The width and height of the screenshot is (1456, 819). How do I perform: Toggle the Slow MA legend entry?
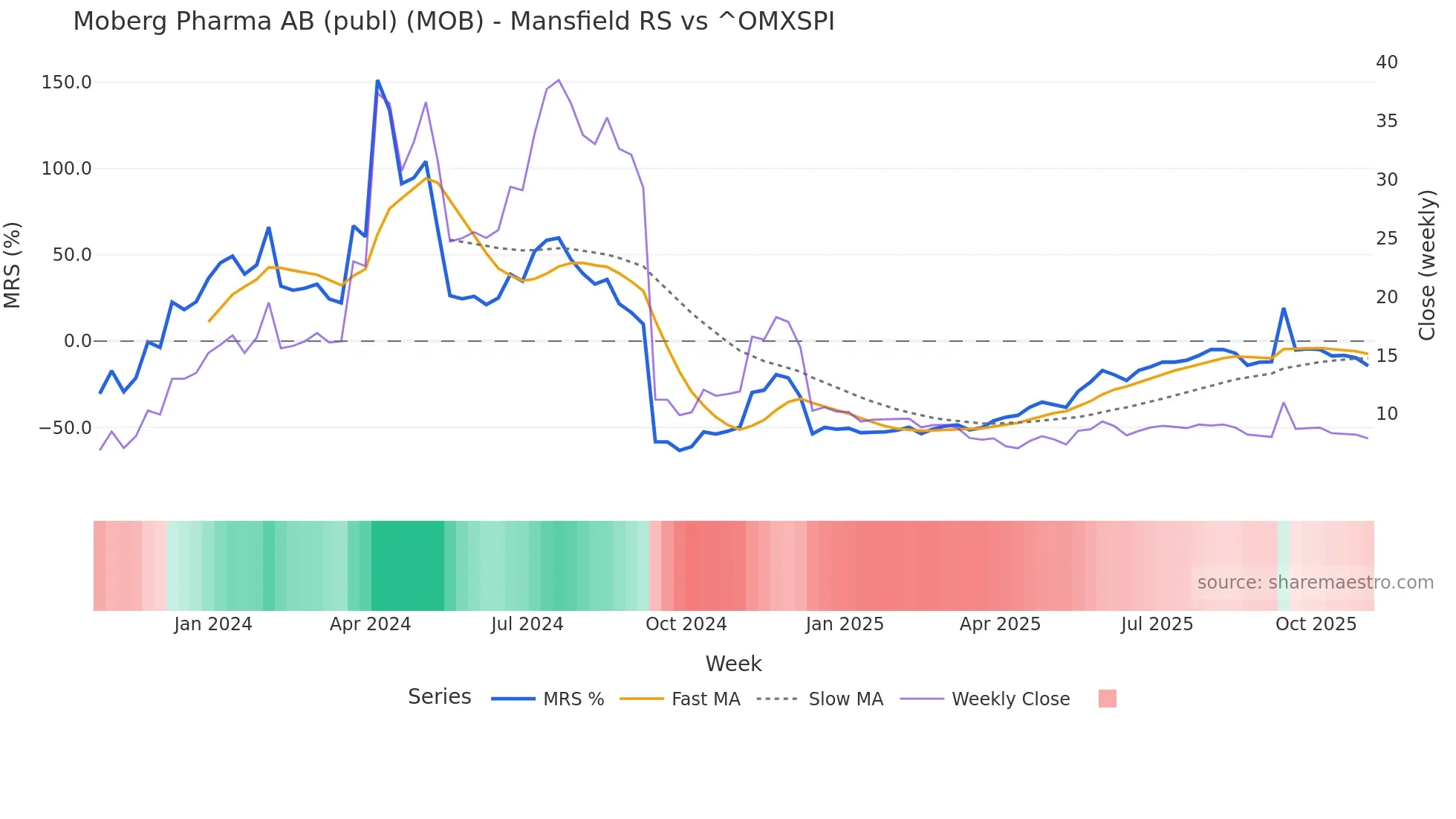coord(820,699)
